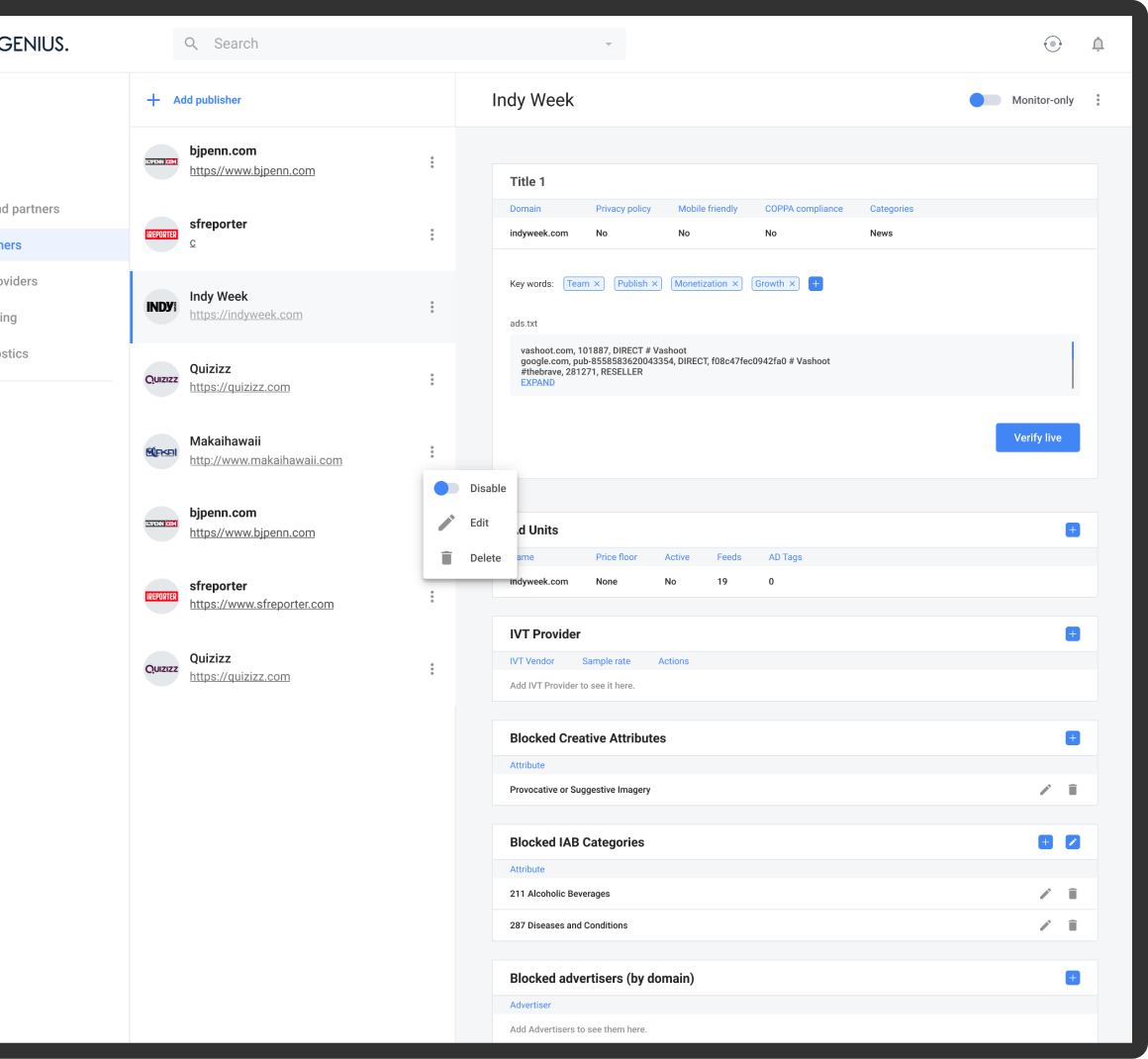Add an IVT Provider

(x=1073, y=634)
